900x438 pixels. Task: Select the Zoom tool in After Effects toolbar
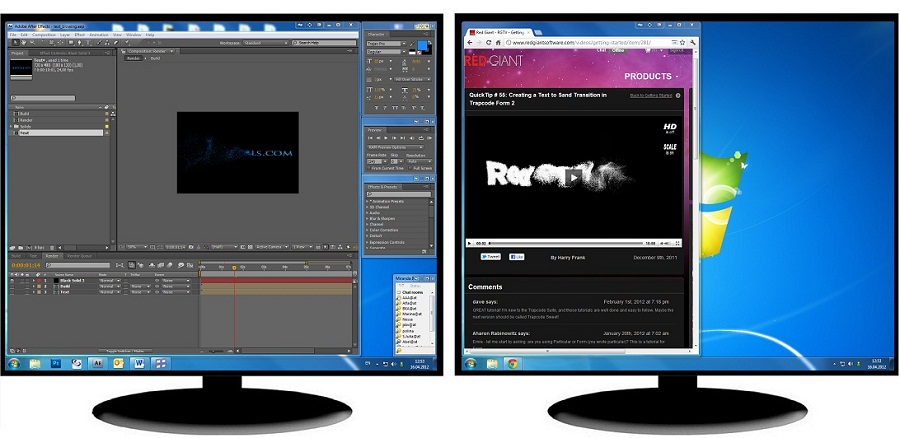[x=32, y=42]
